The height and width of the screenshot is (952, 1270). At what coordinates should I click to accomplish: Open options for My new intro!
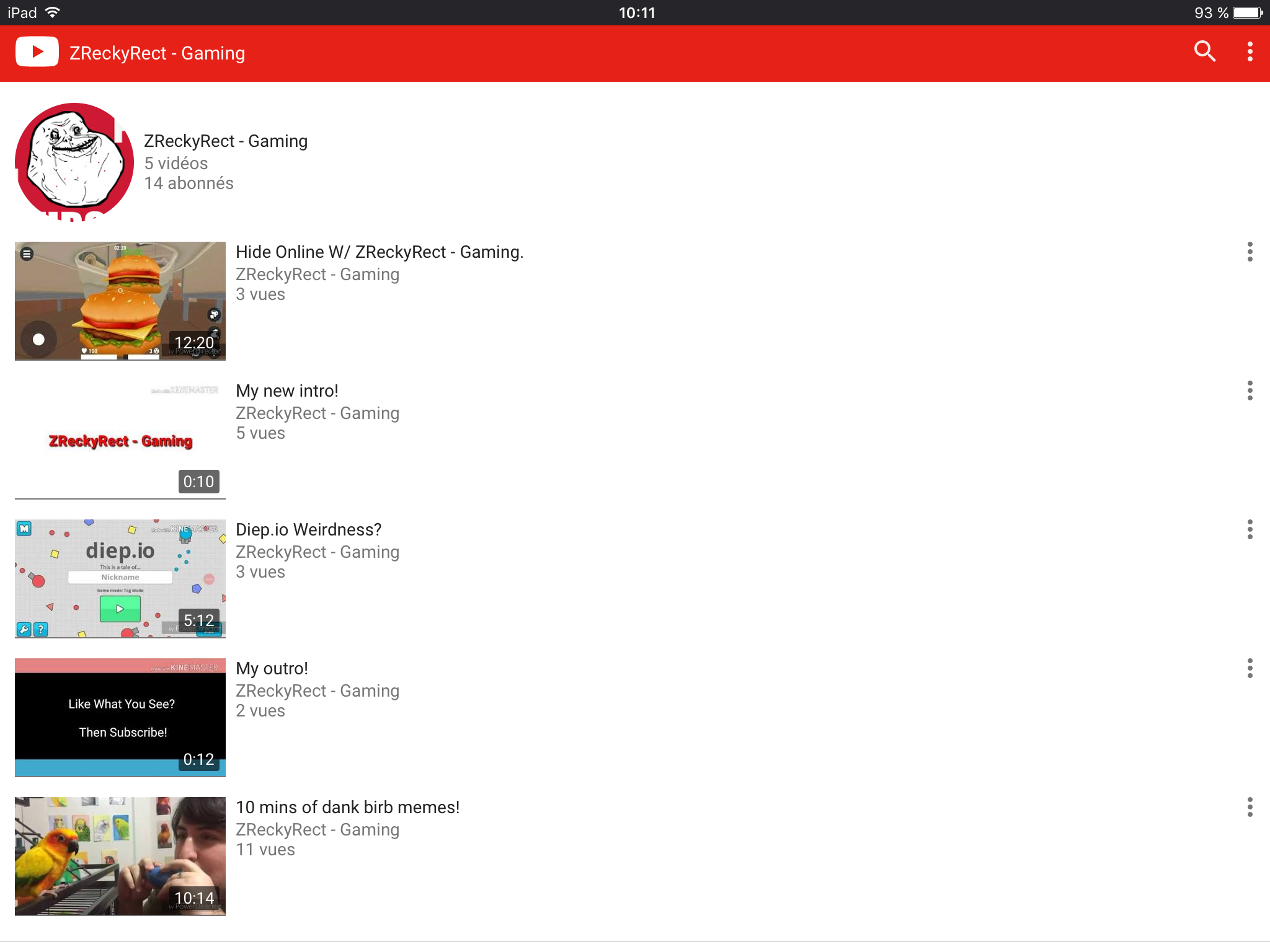pyautogui.click(x=1250, y=390)
